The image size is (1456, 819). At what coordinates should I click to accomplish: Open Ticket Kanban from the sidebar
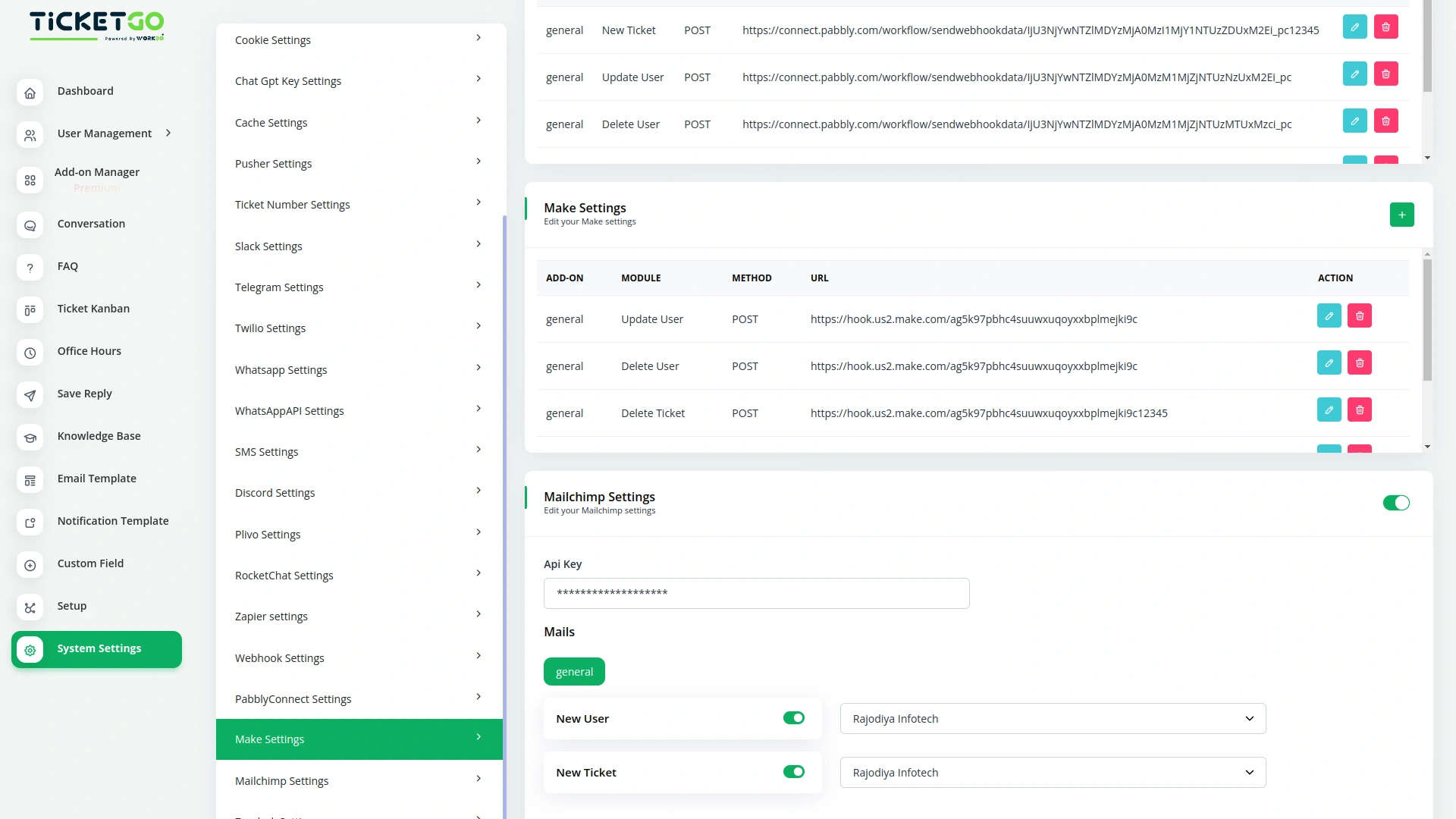tap(93, 309)
